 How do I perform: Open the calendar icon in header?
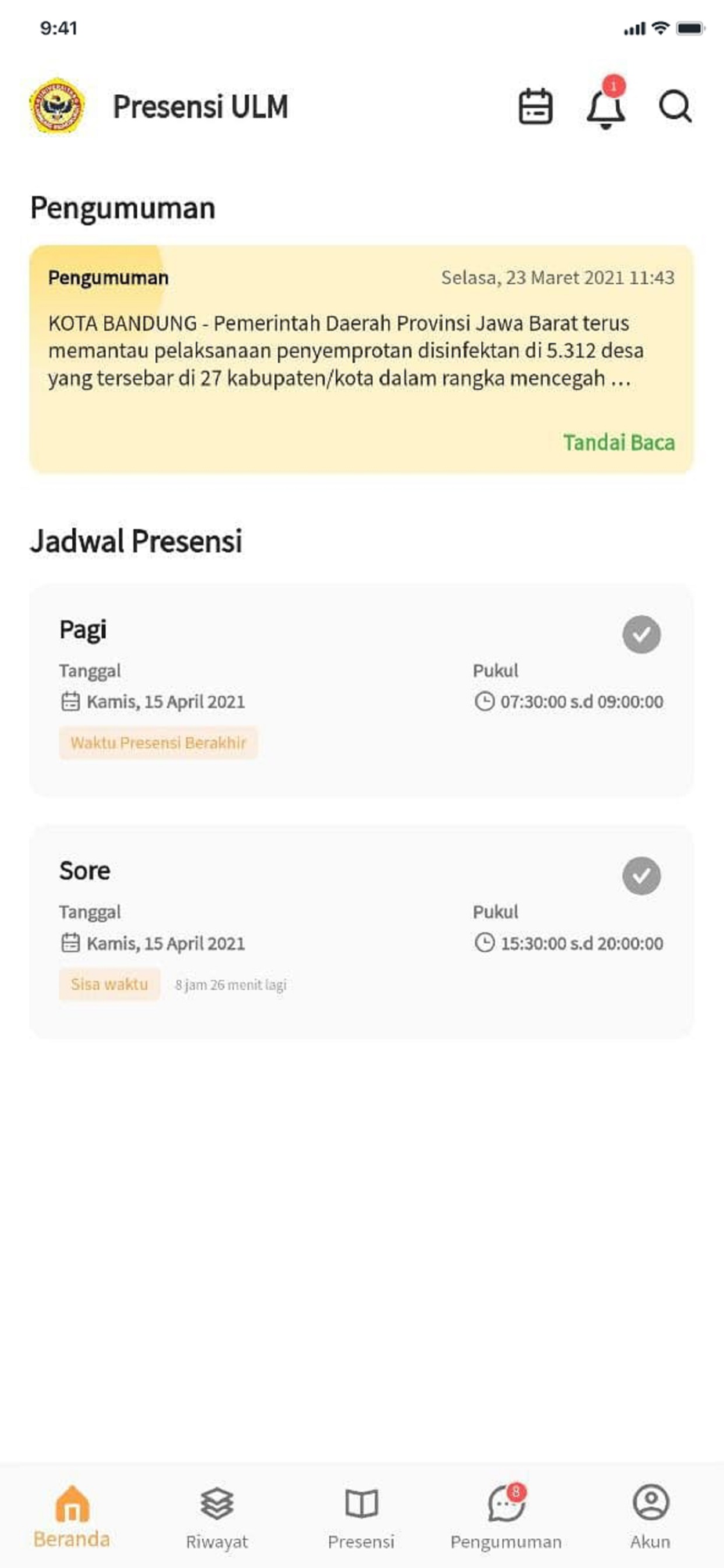pos(536,107)
